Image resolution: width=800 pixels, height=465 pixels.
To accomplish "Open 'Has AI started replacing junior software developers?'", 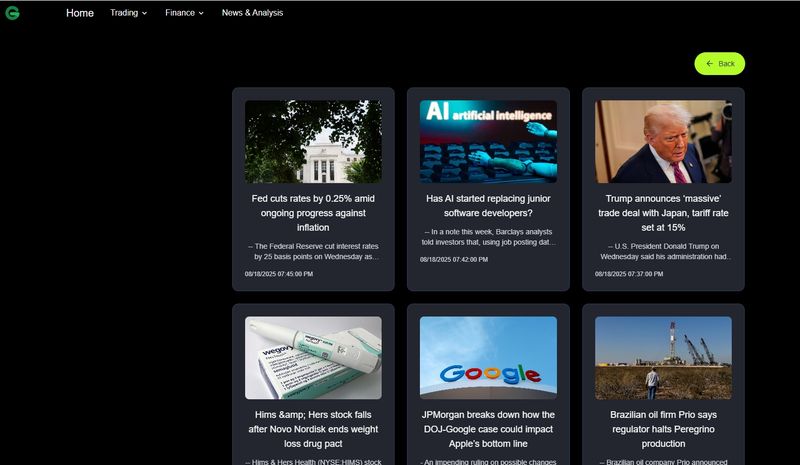I will (488, 206).
